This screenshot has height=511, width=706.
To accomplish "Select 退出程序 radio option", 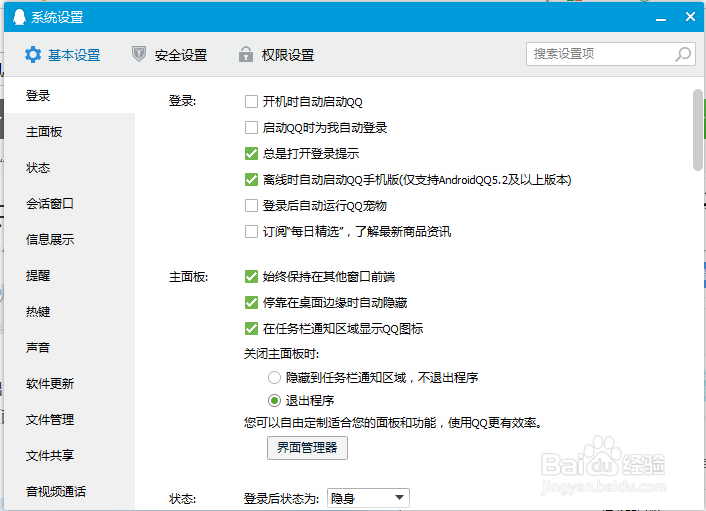I will 274,400.
